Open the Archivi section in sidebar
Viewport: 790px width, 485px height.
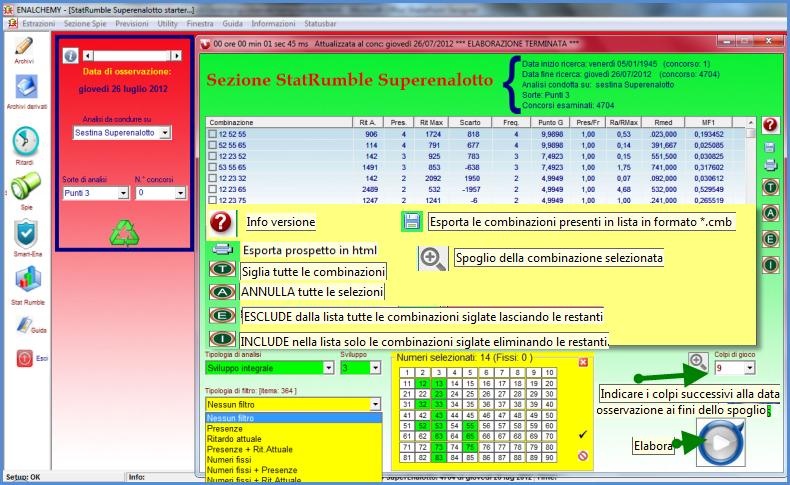[24, 47]
